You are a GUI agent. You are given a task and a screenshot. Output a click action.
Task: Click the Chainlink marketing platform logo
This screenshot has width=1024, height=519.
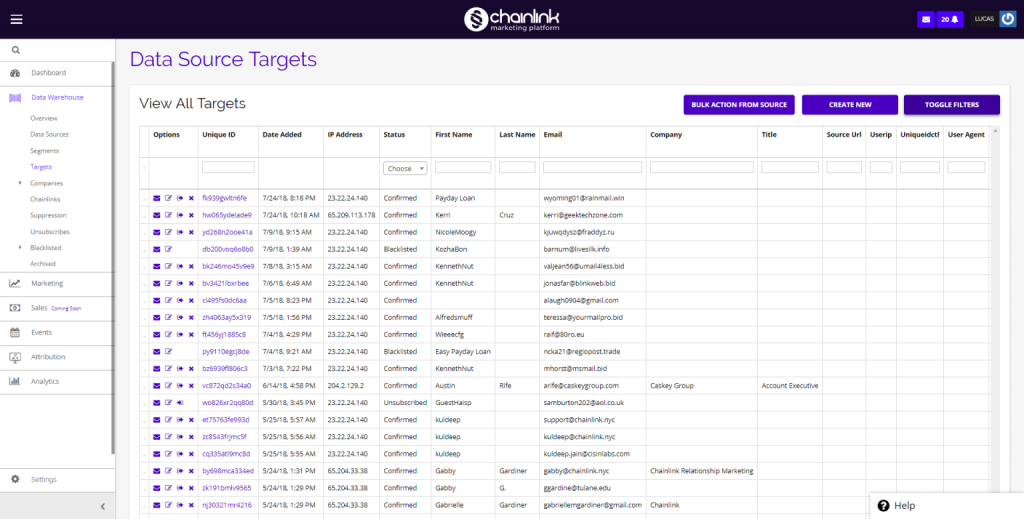[511, 19]
